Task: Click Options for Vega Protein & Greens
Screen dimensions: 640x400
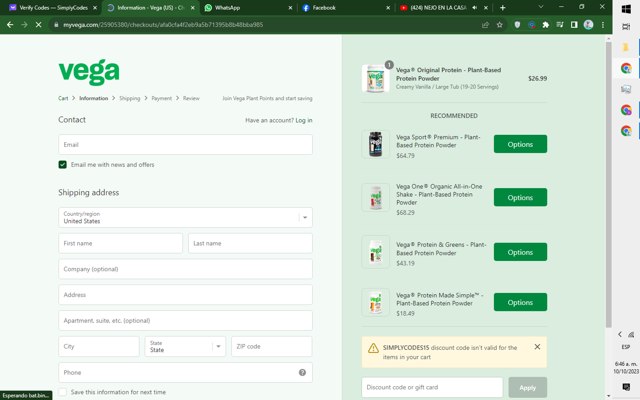Action: (520, 252)
